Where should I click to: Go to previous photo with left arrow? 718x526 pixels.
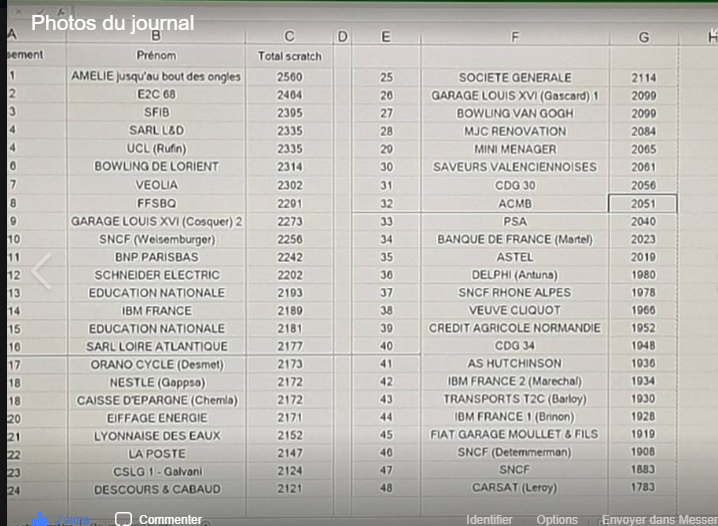pos(41,271)
